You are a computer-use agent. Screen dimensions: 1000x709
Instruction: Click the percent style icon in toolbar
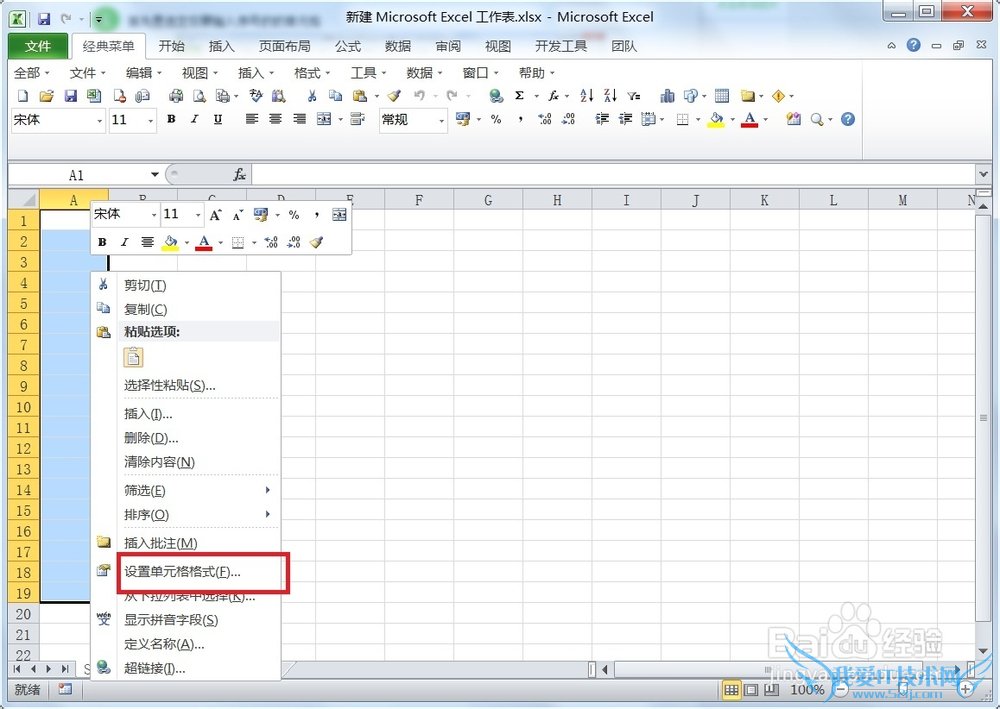pyautogui.click(x=496, y=119)
